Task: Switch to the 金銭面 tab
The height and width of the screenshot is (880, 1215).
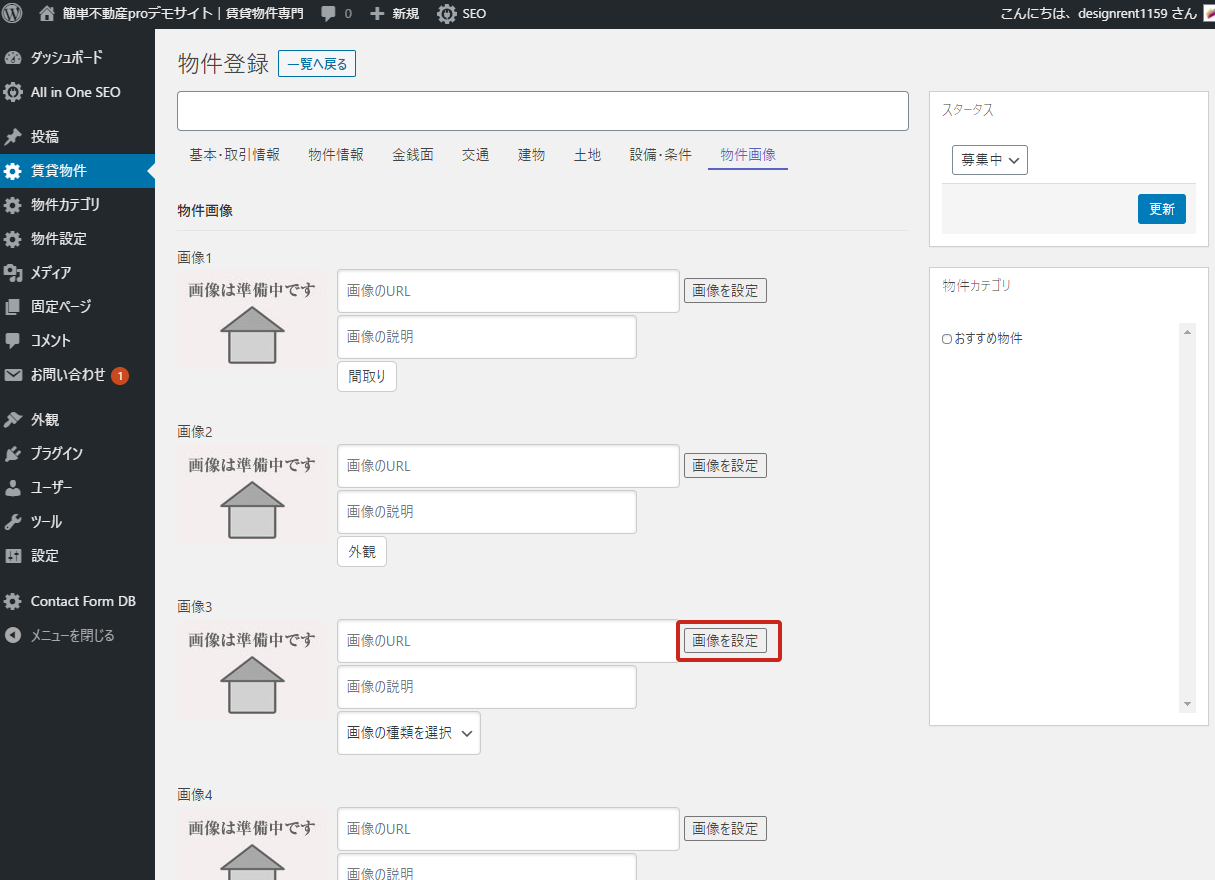Action: pos(412,155)
